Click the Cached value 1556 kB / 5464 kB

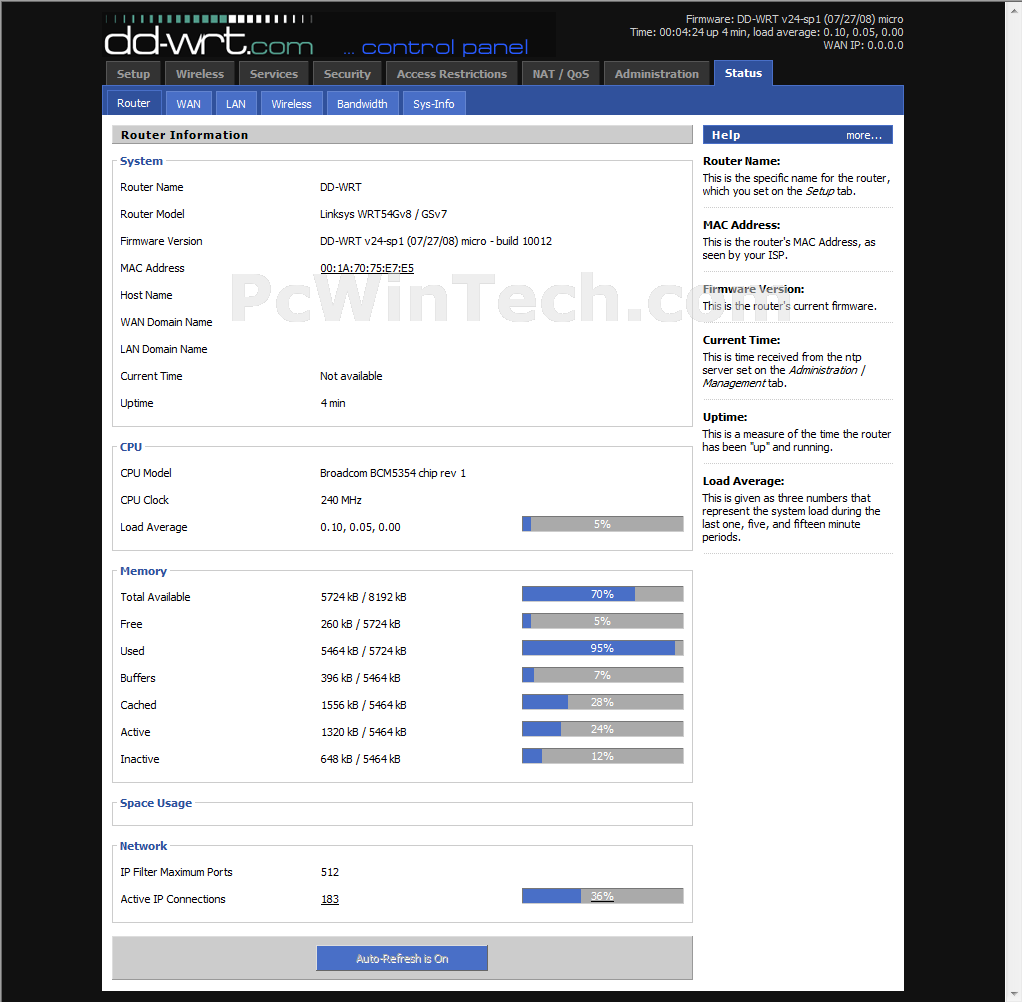point(363,705)
